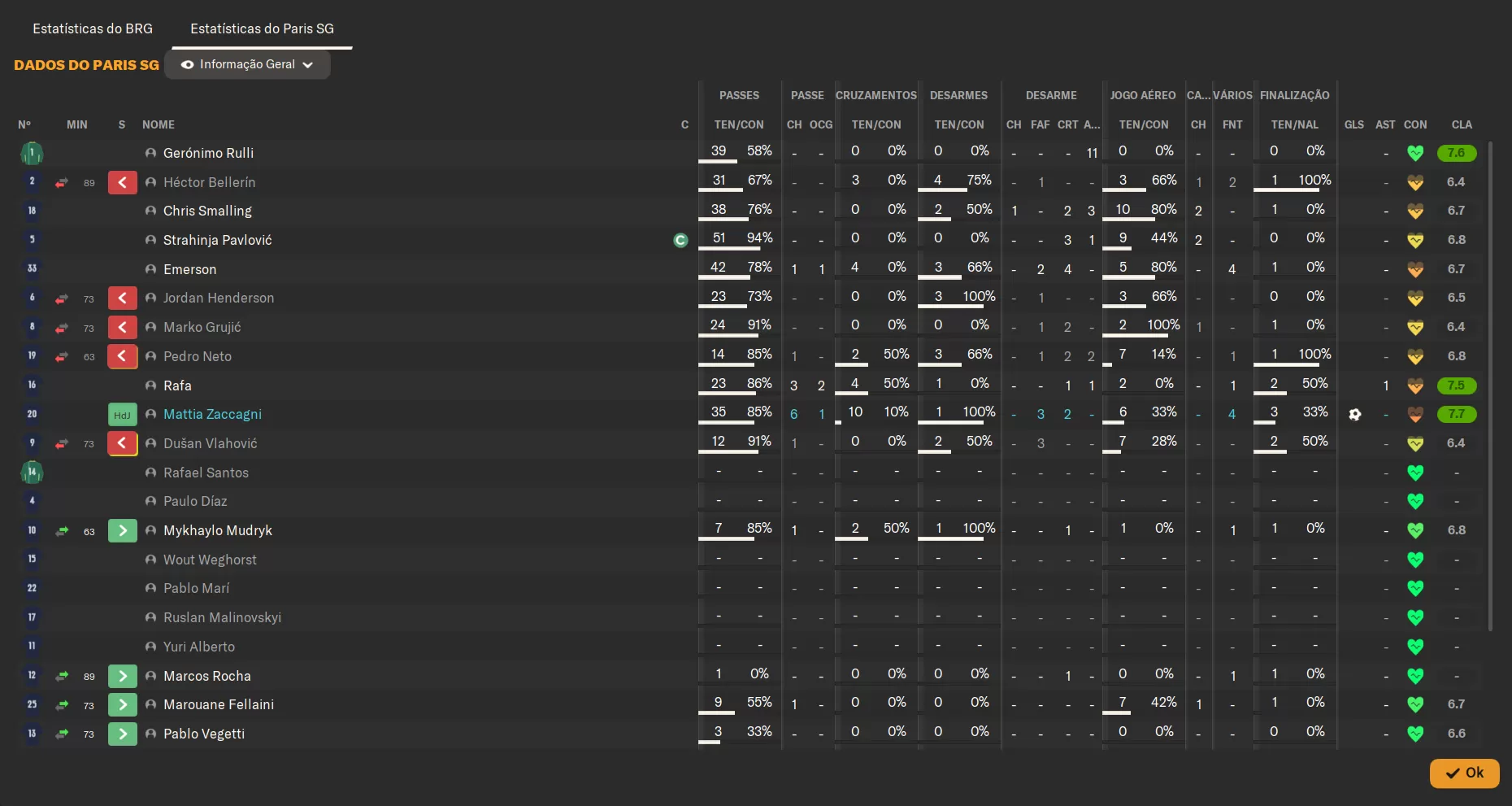Click Dušan Vlahović substituted-off red arrow icon
Image resolution: width=1512 pixels, height=806 pixels.
click(123, 443)
